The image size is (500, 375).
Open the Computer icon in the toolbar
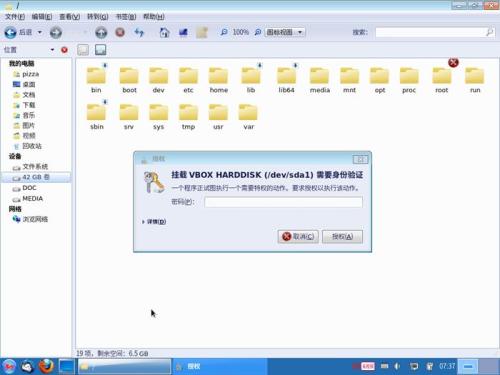183,32
